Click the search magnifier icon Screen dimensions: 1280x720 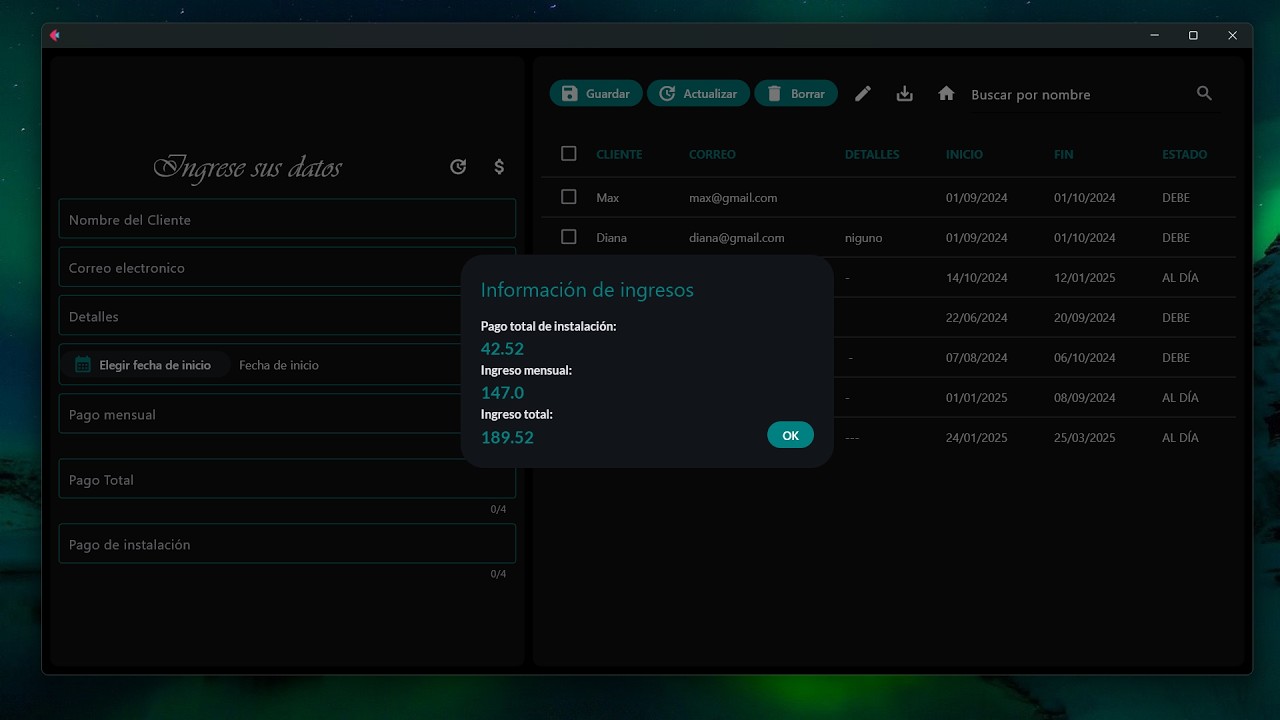point(1204,93)
